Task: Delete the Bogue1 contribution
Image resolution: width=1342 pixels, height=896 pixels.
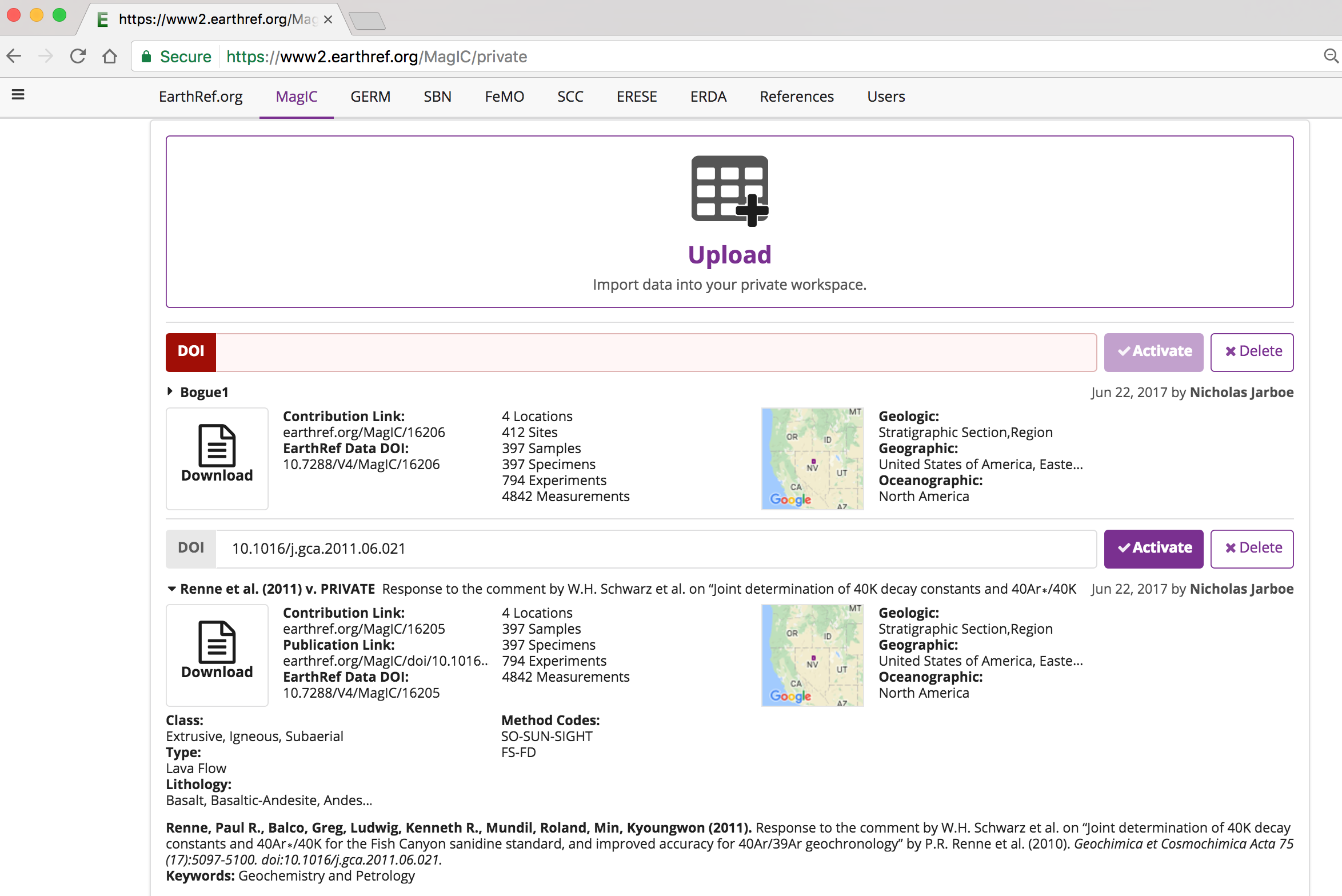Action: pos(1252,352)
